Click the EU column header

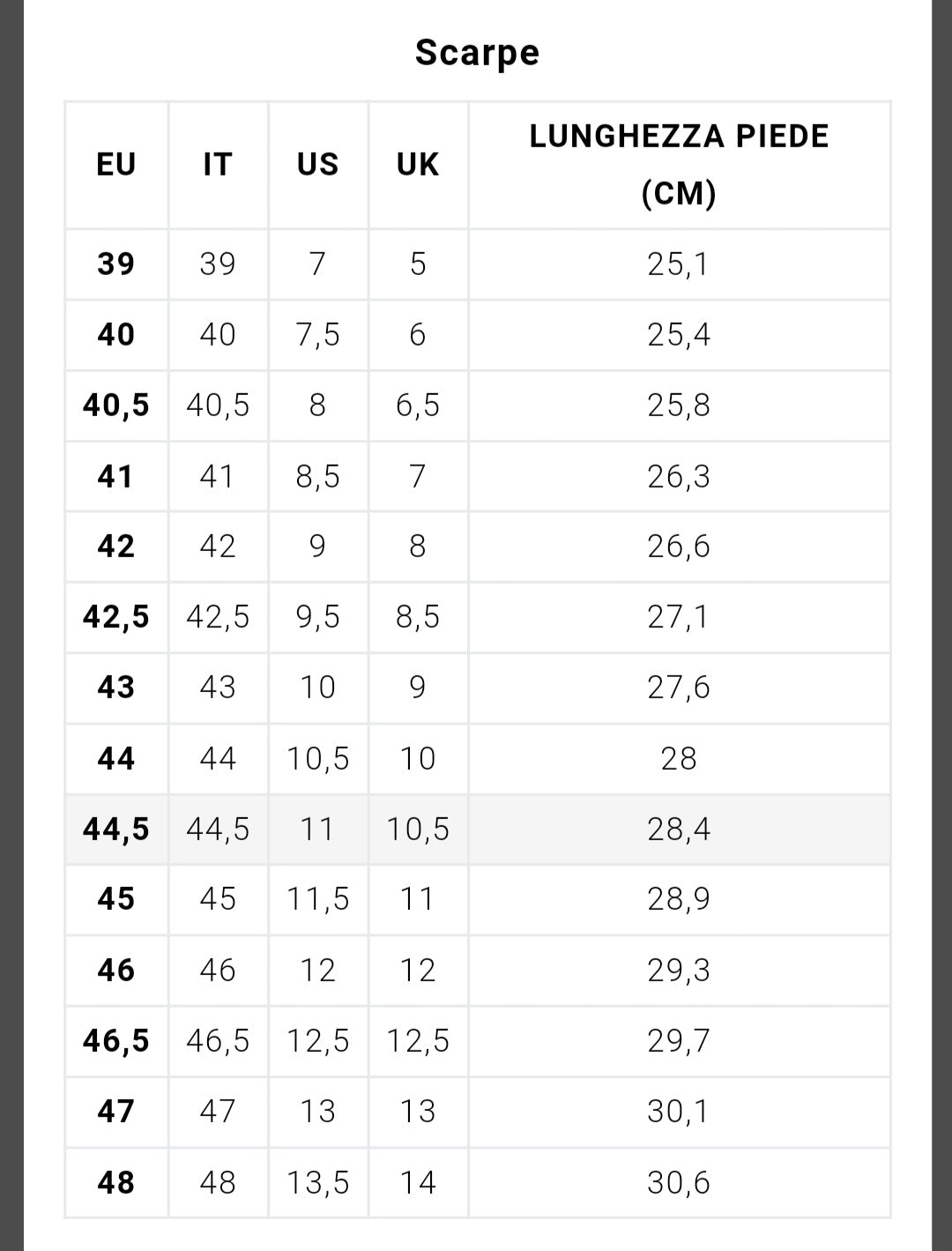point(116,165)
